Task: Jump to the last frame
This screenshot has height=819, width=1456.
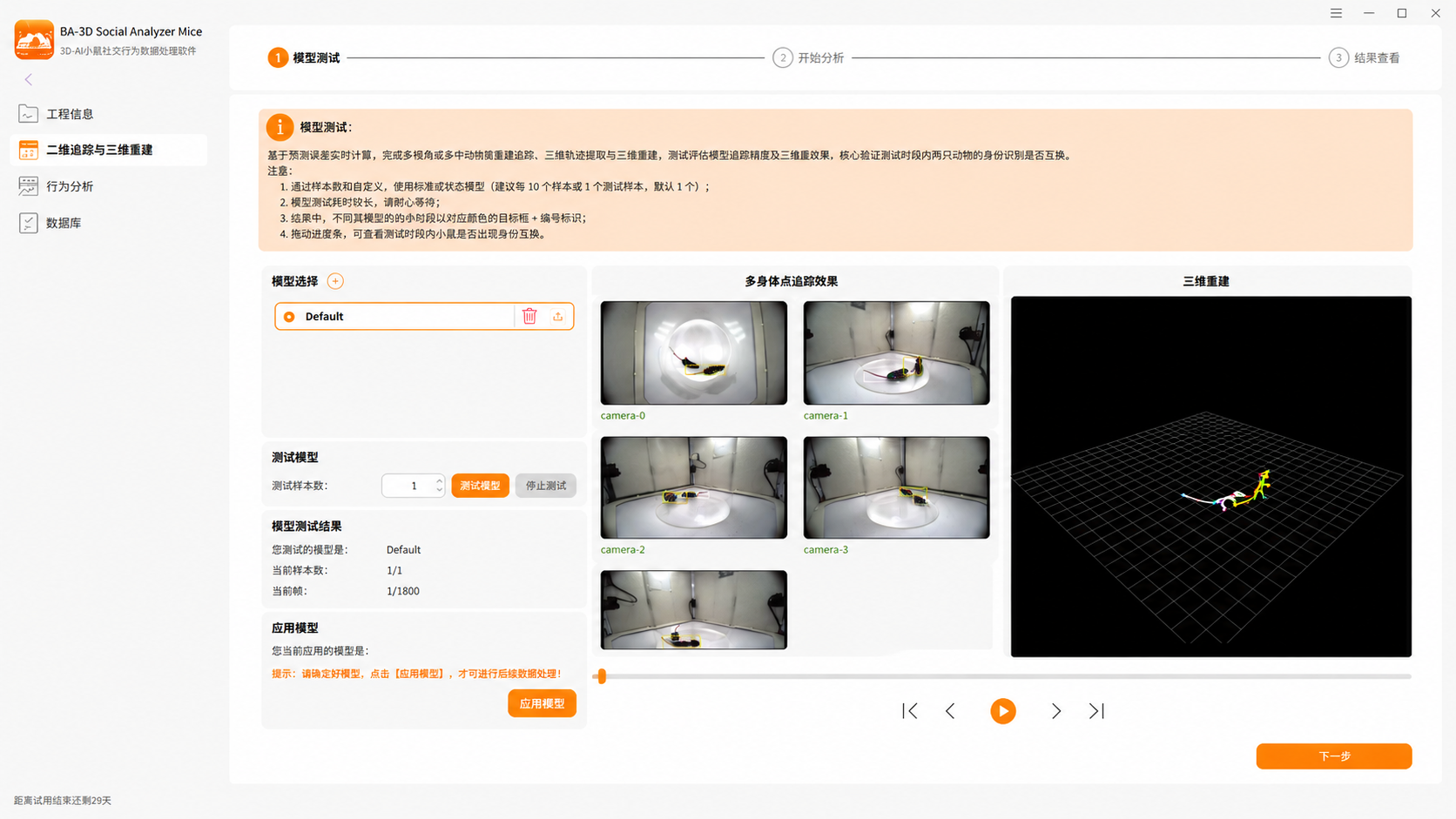Action: 1096,711
